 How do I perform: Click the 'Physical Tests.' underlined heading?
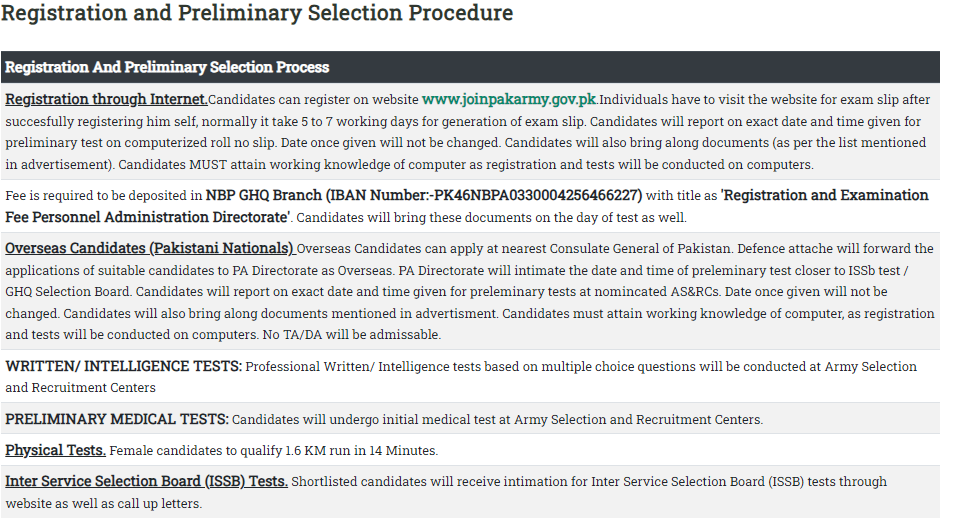[55, 451]
